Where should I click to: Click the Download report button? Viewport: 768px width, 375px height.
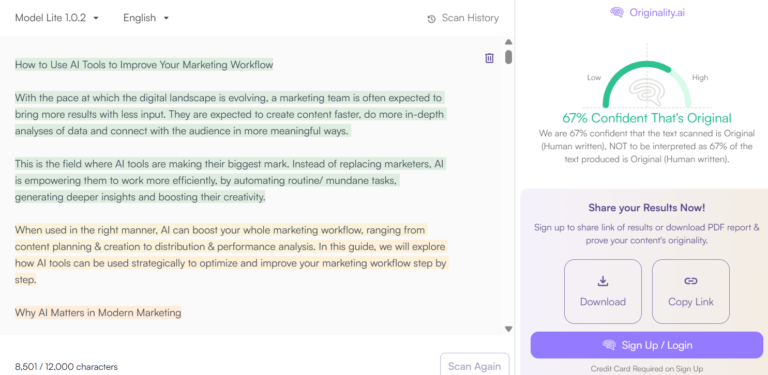coord(603,291)
